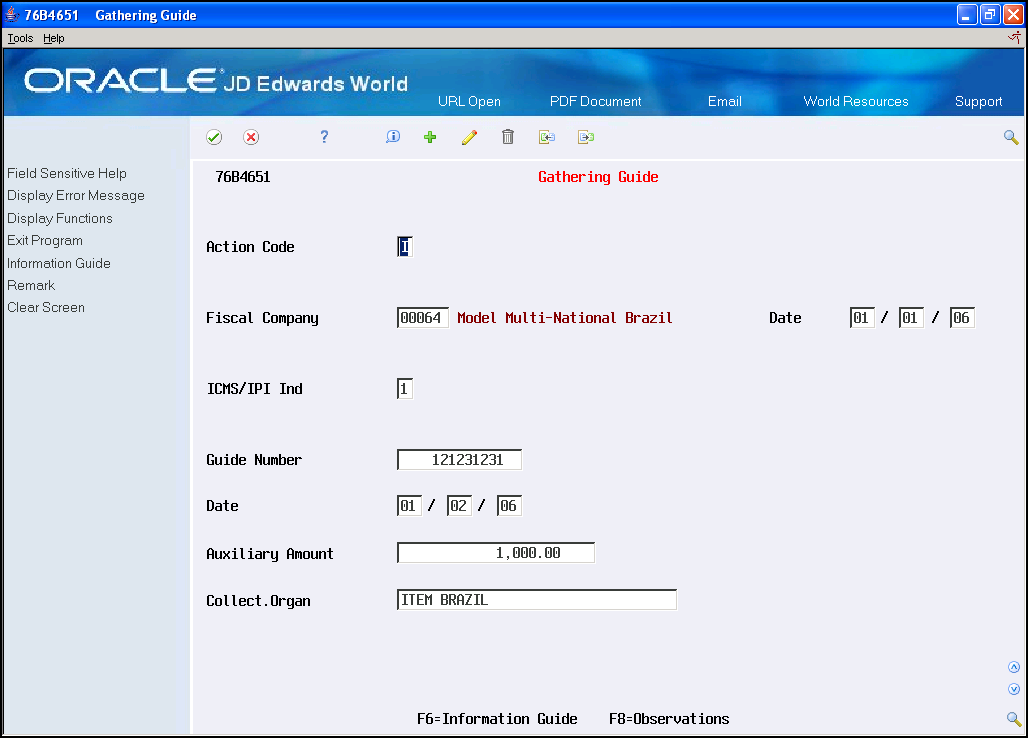Click the red X cancel icon

250,137
